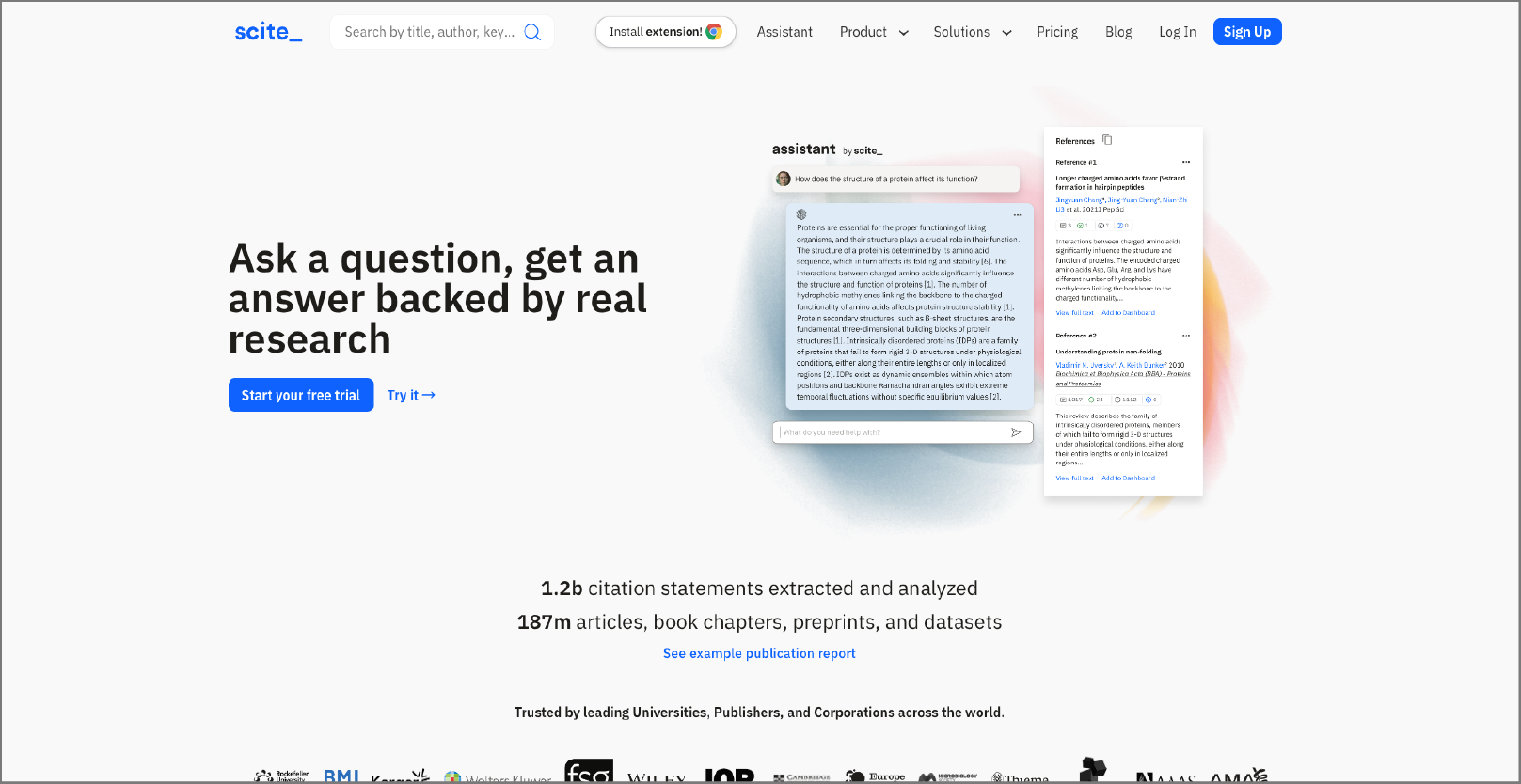Viewport: 1521px width, 784px height.
Task: Expand the Product dropdown menu
Action: click(874, 32)
